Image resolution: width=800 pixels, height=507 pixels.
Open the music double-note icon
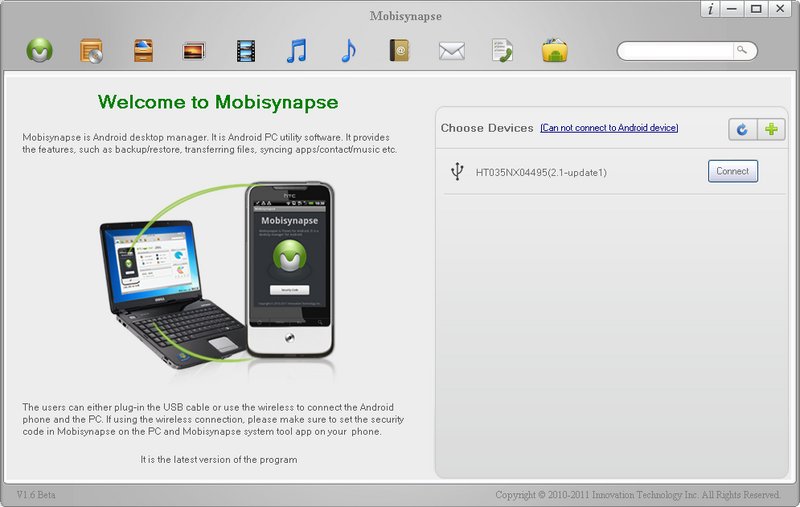[296, 50]
